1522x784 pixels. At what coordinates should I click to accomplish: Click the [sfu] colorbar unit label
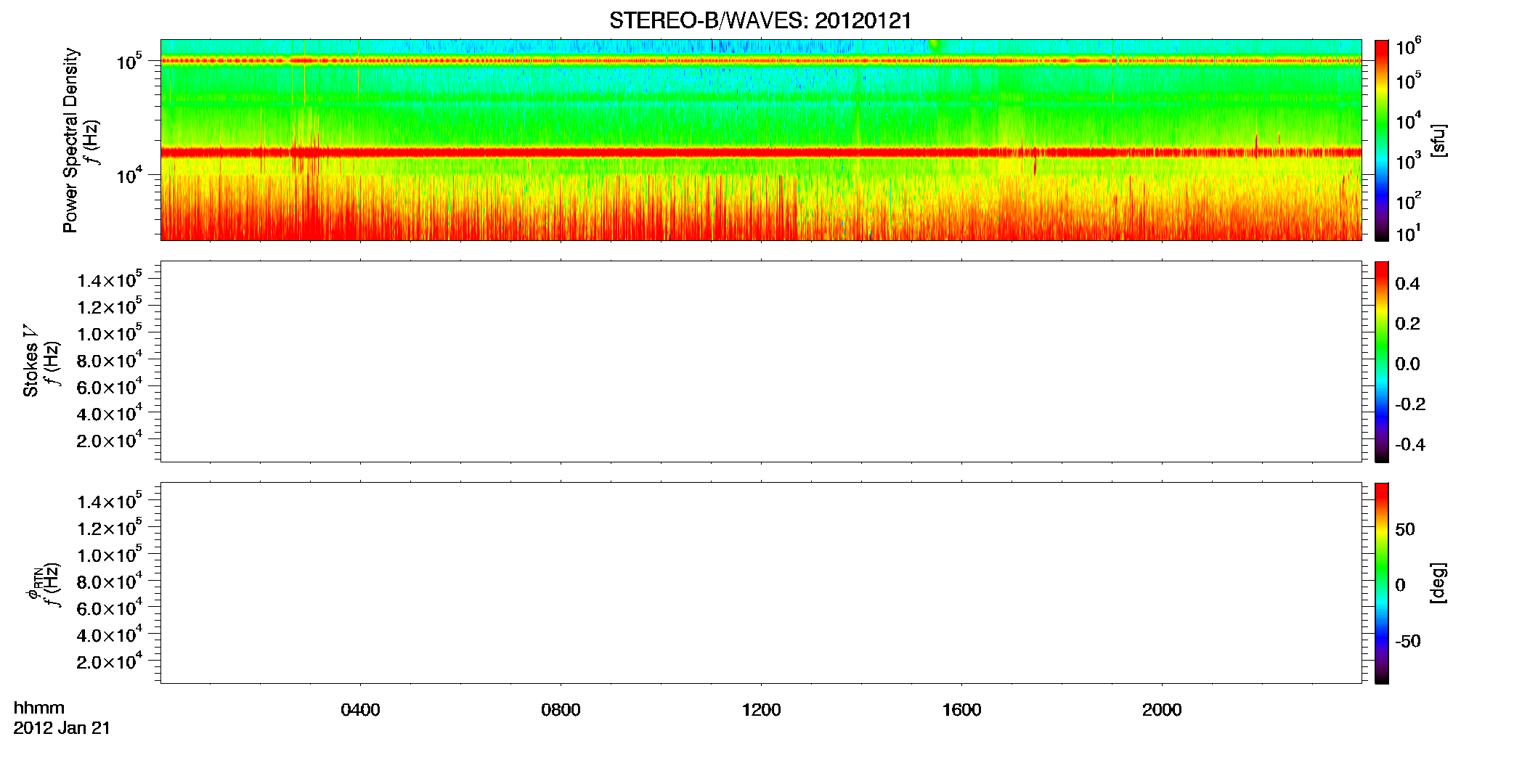[x=1438, y=140]
